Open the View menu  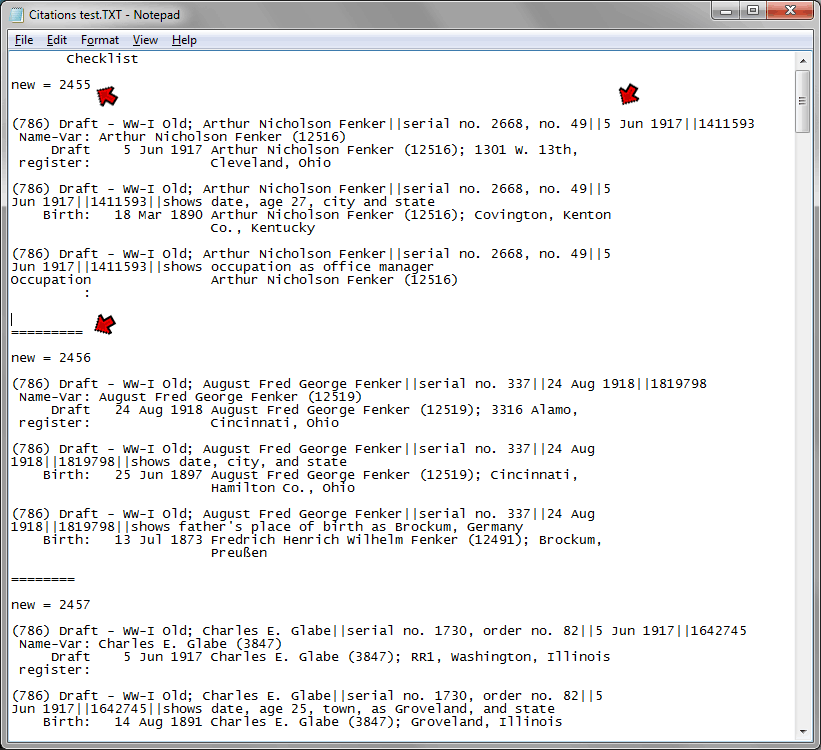(x=145, y=40)
